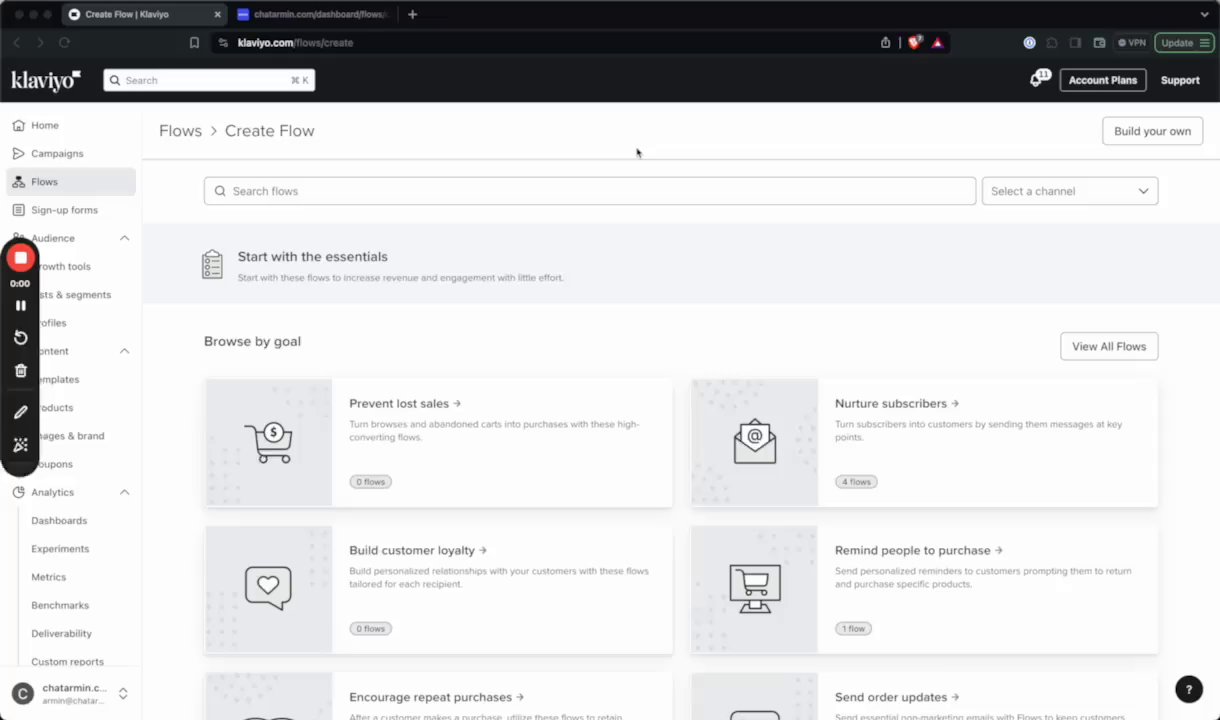Open the Nurture subscribers heading link
The height and width of the screenshot is (720, 1220).
pyautogui.click(x=897, y=404)
